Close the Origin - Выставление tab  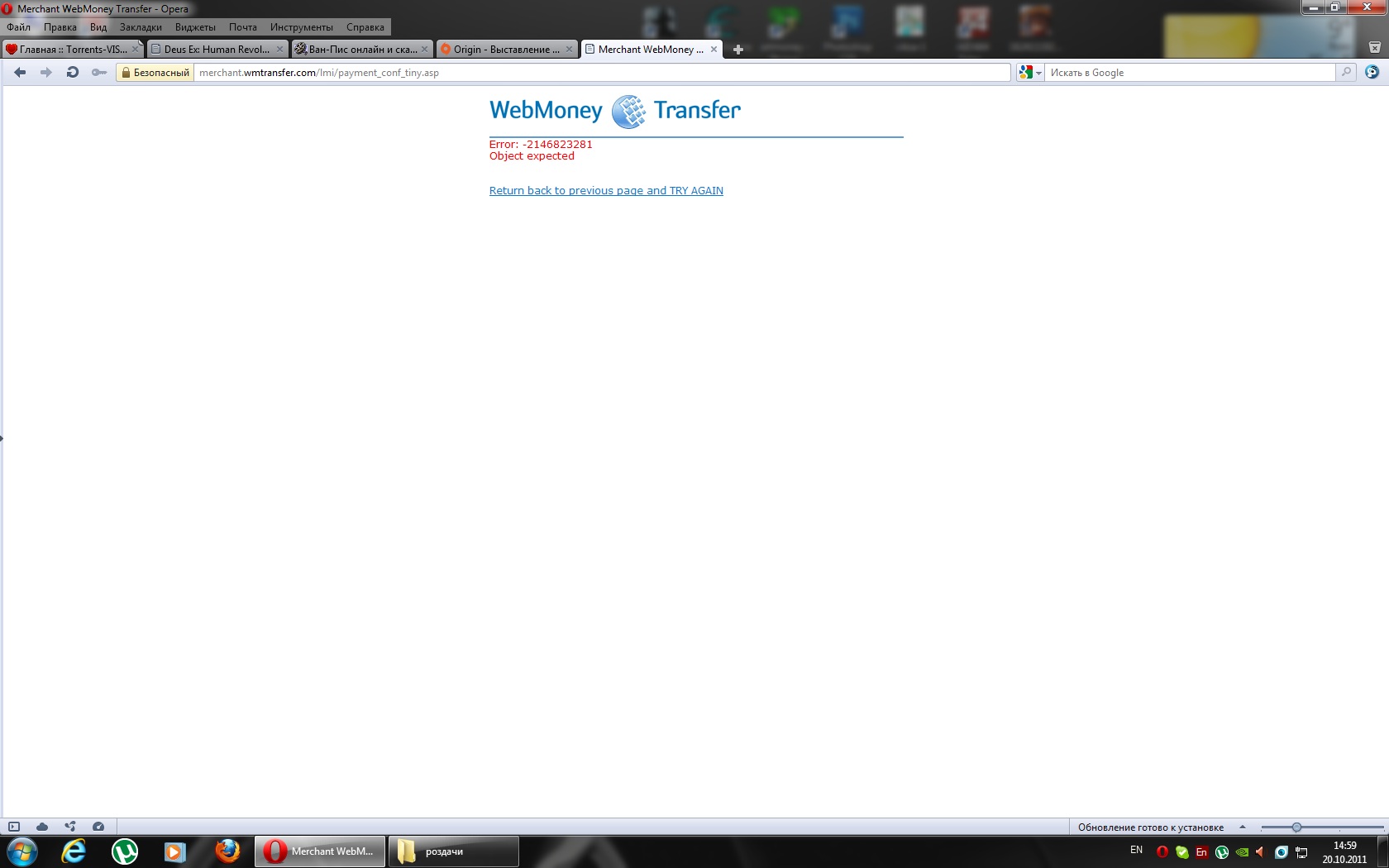click(569, 50)
